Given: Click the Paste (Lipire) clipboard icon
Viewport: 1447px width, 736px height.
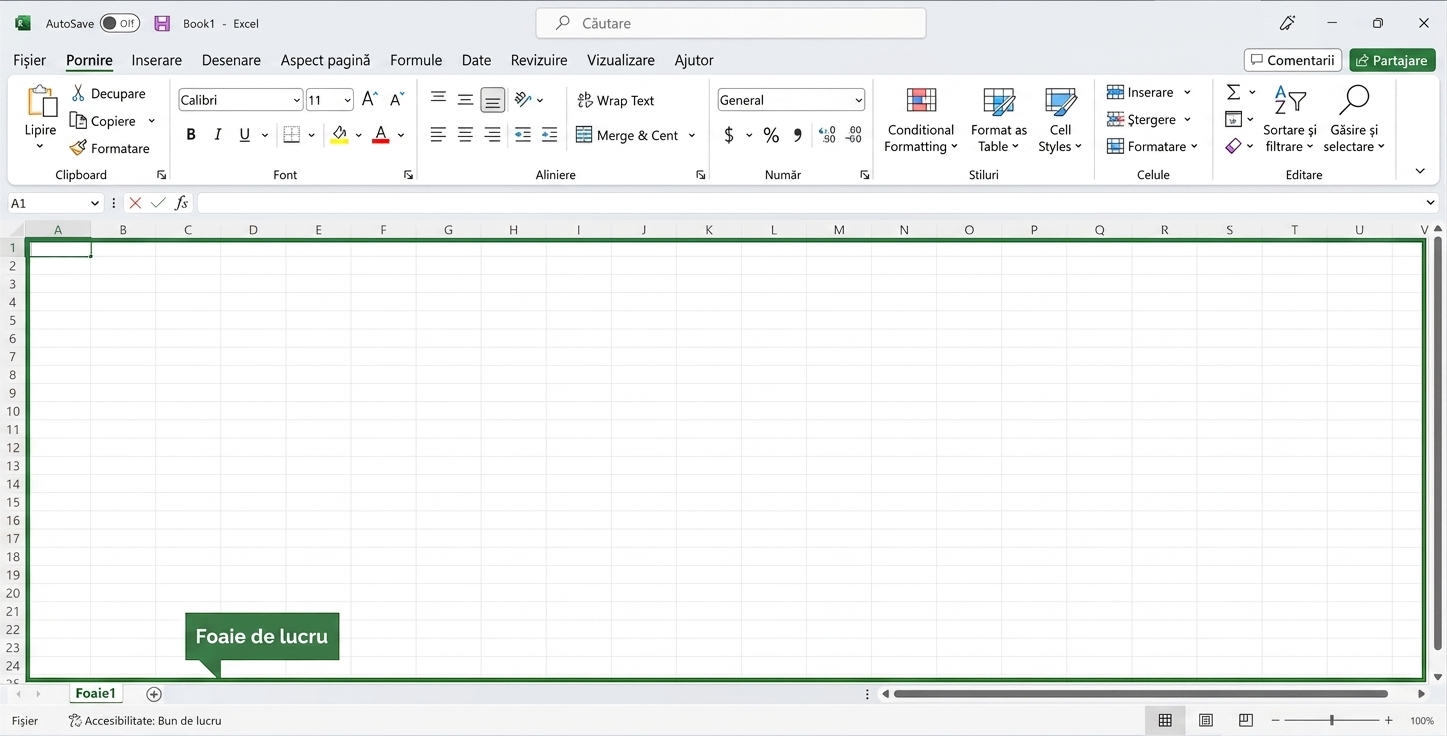Looking at the screenshot, I should 41,102.
